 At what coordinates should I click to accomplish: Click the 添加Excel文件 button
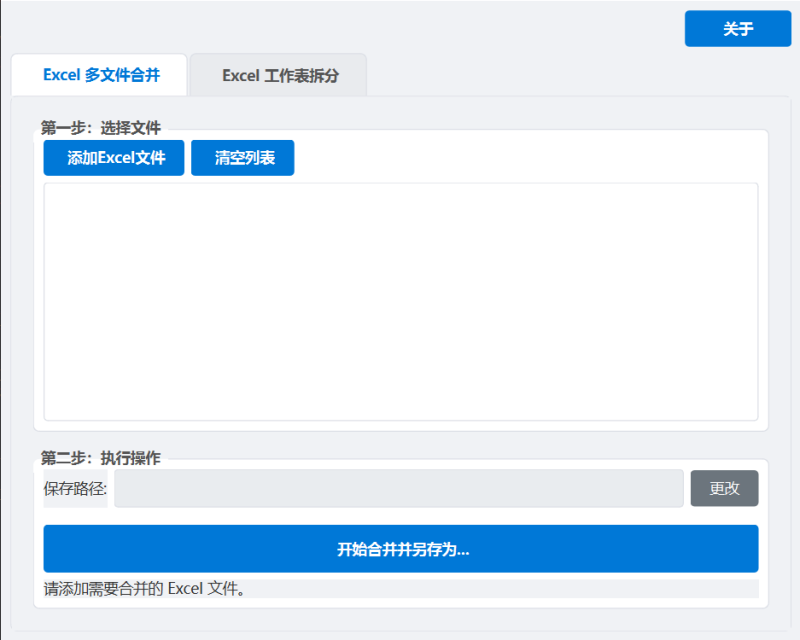point(114,158)
